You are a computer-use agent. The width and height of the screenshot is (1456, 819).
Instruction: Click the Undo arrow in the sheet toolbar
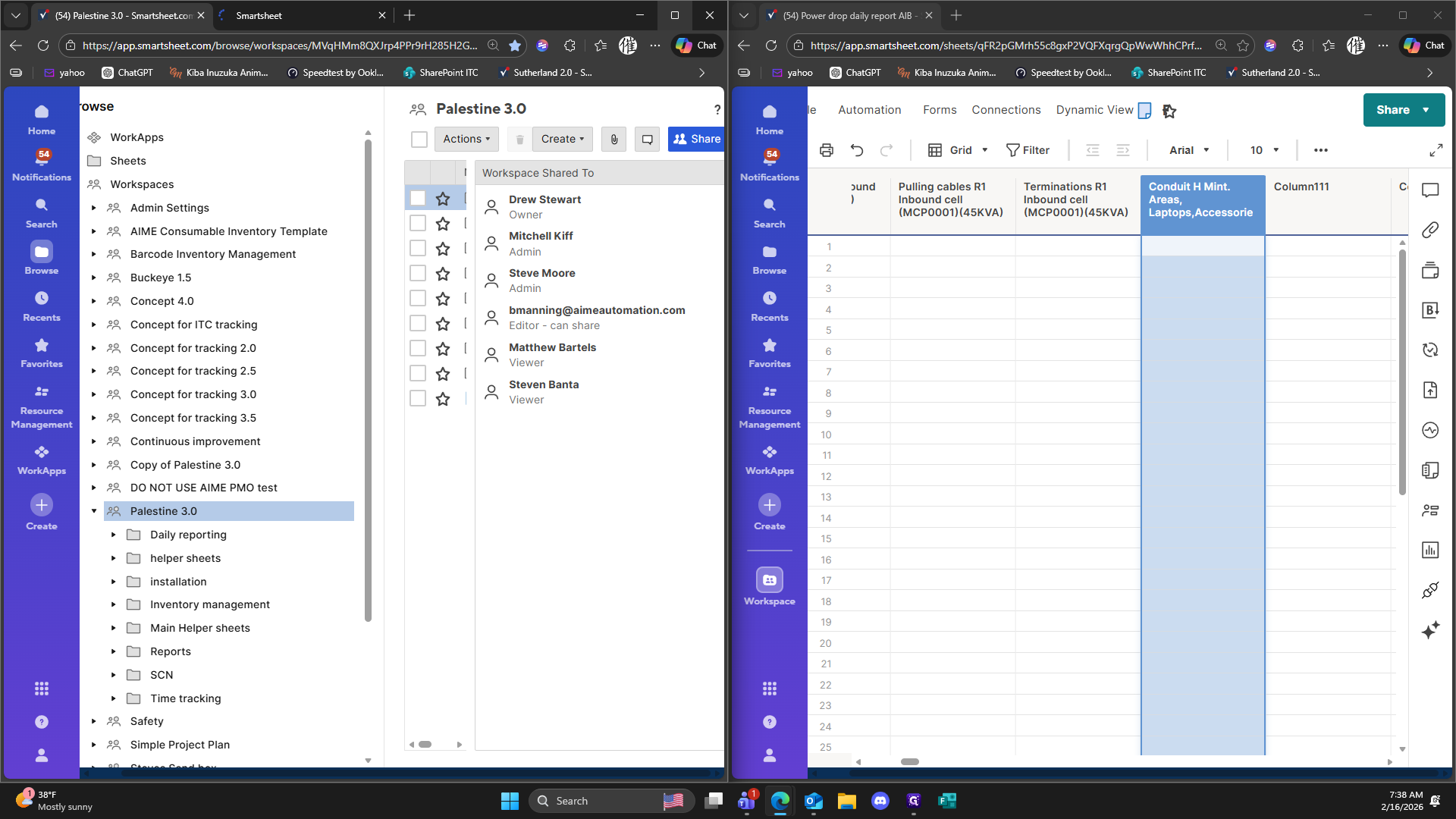coord(857,150)
